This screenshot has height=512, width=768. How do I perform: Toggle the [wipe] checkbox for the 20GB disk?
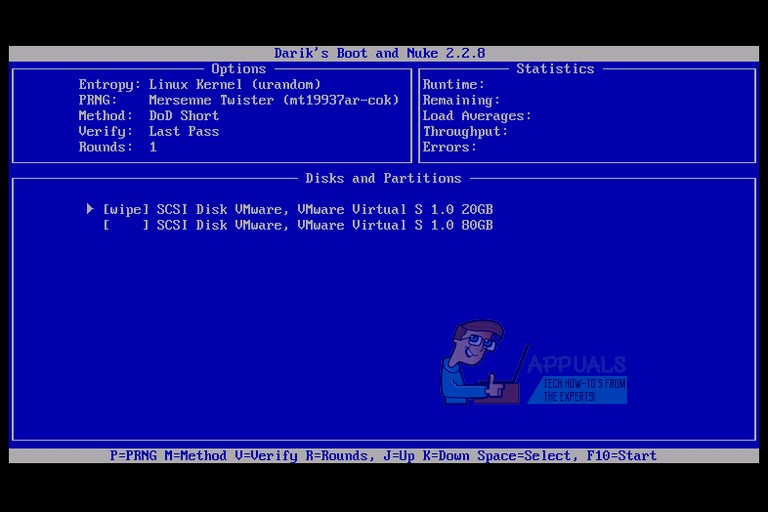click(x=125, y=210)
